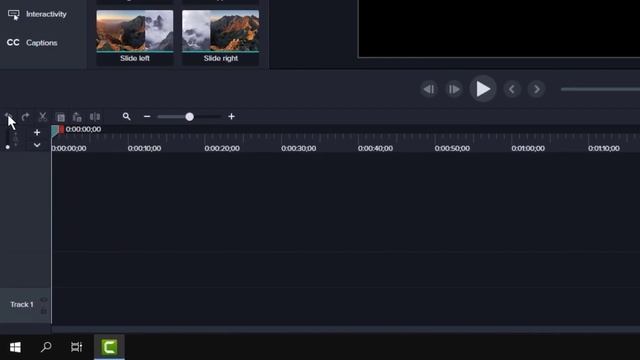The height and width of the screenshot is (360, 640).
Task: Open the Interactivity panel
Action: point(37,14)
